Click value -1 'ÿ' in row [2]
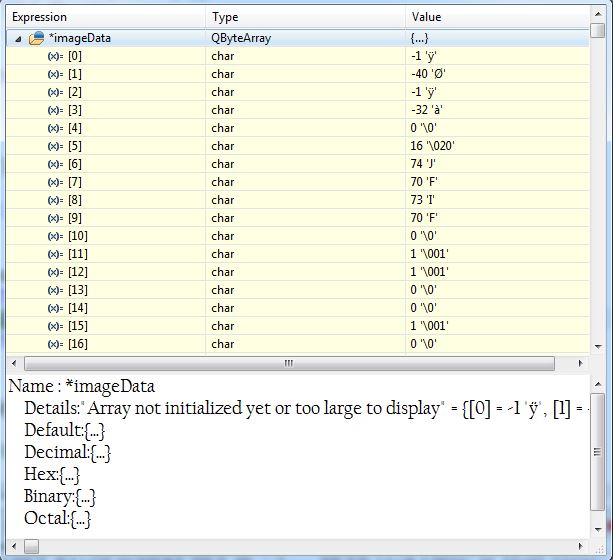Screen dimensions: 613x560 (424, 92)
